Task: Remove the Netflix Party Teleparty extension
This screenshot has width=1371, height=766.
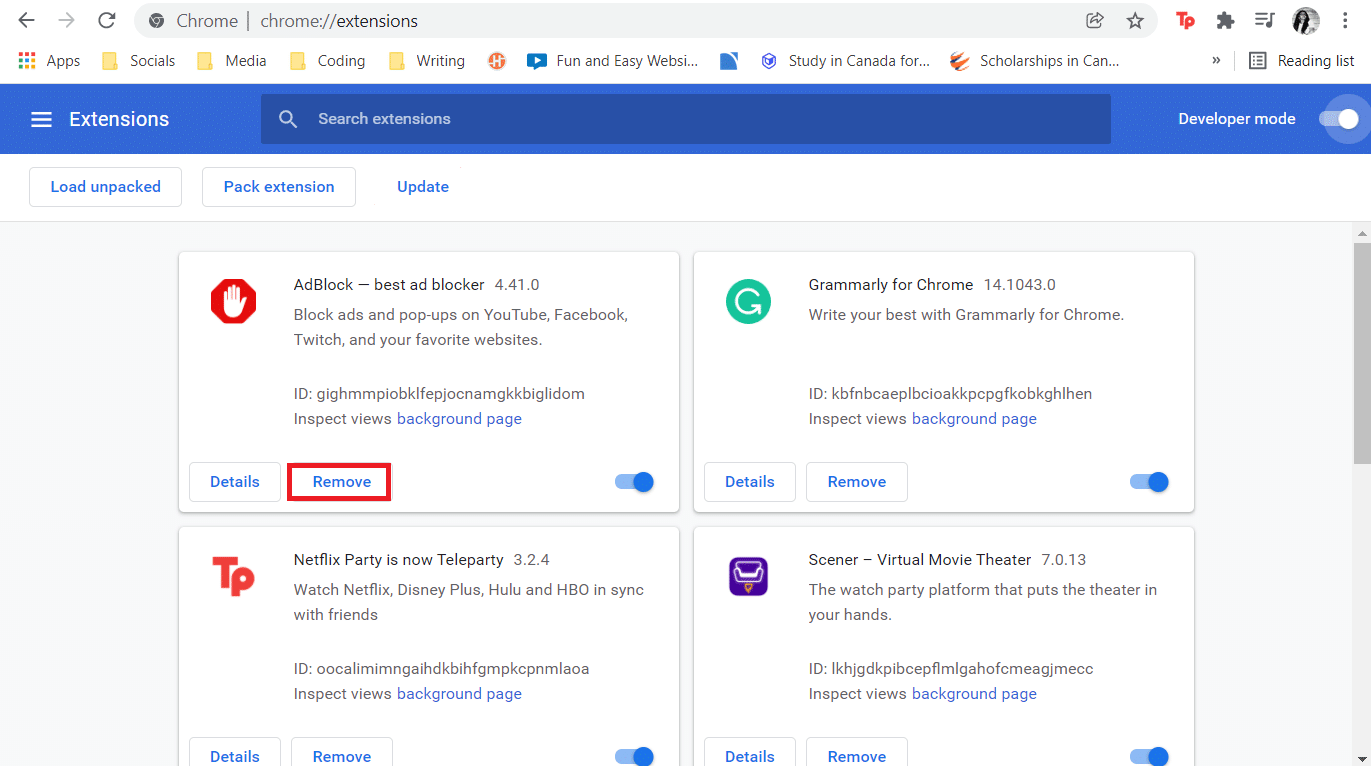Action: pos(342,752)
